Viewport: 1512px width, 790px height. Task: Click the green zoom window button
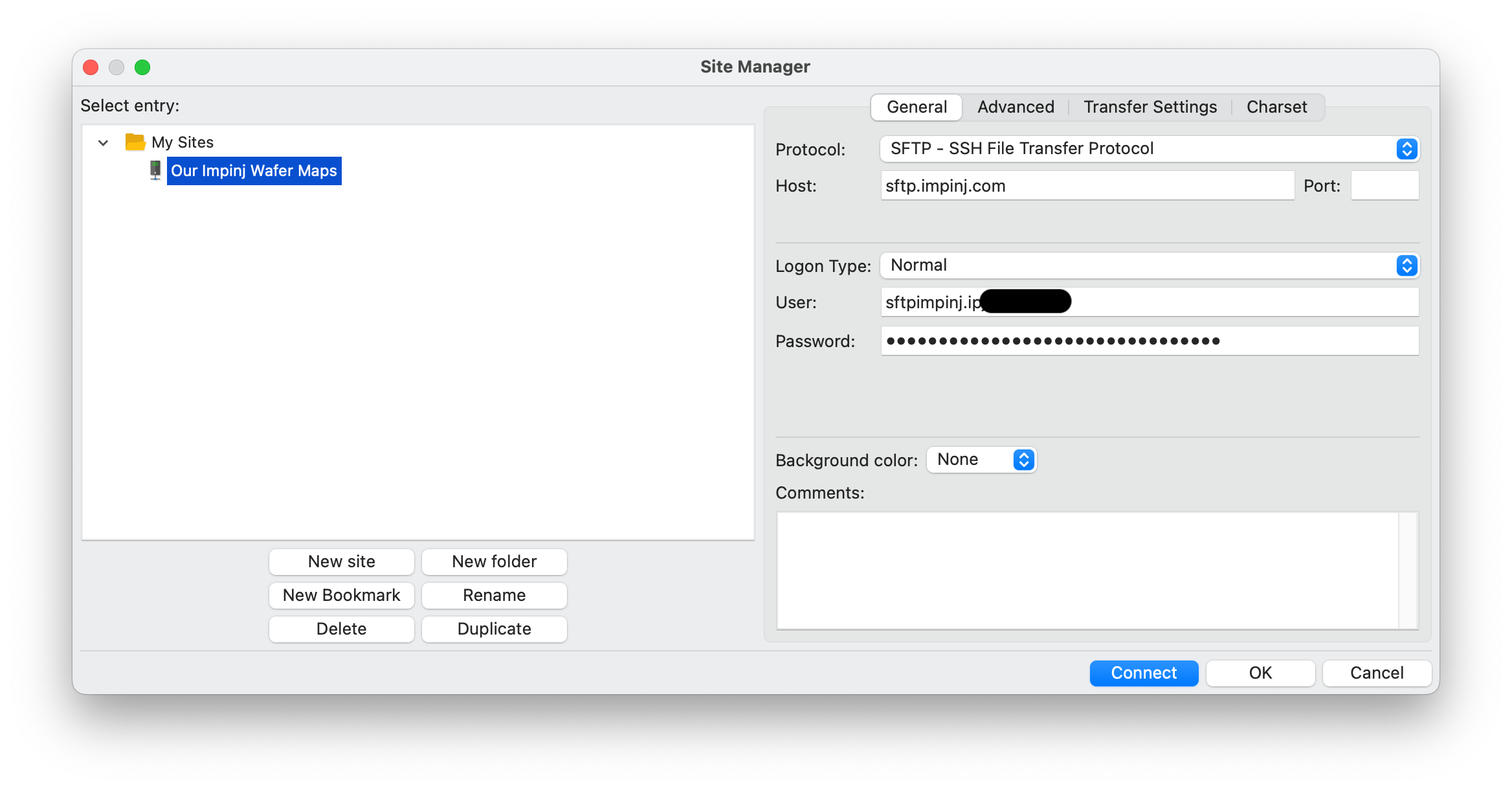pos(142,67)
